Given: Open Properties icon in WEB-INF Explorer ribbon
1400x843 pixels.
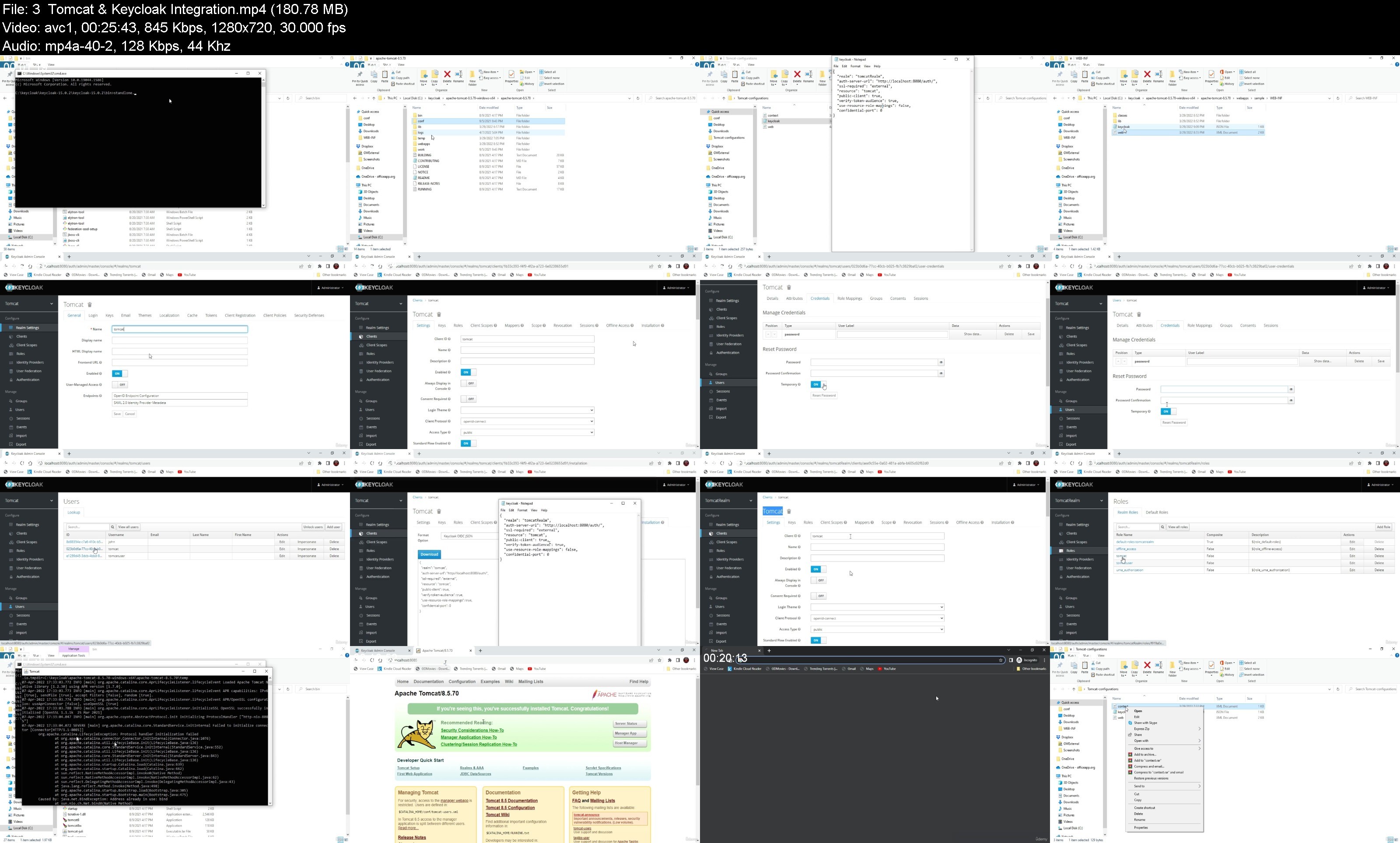Looking at the screenshot, I should 1211,74.
